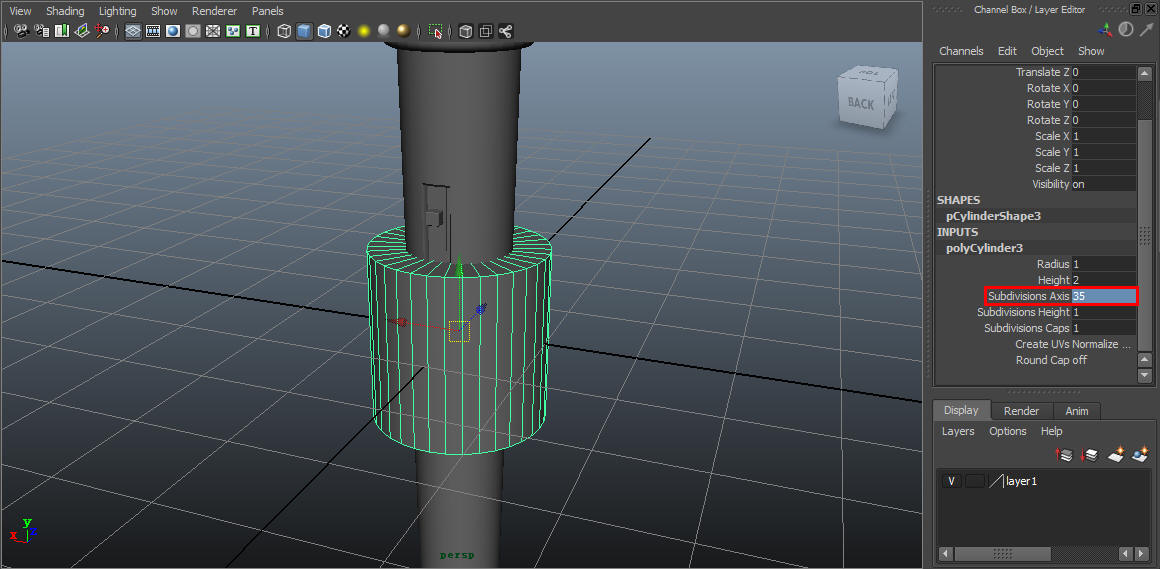Screen dimensions: 1160x569
Task: Toggle the Round Cap off value
Action: point(1079,360)
